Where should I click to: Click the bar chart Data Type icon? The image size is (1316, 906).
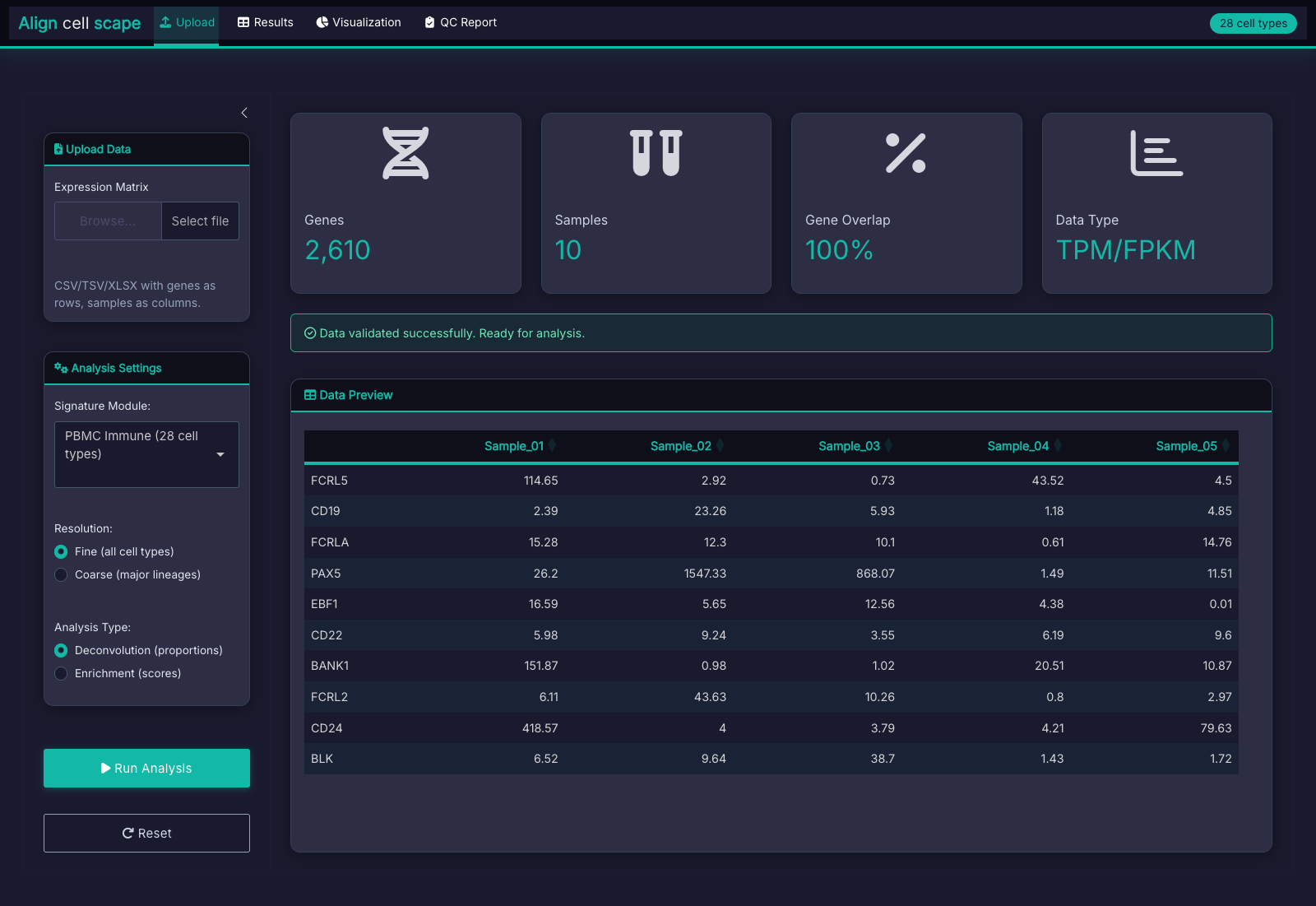(x=1156, y=153)
